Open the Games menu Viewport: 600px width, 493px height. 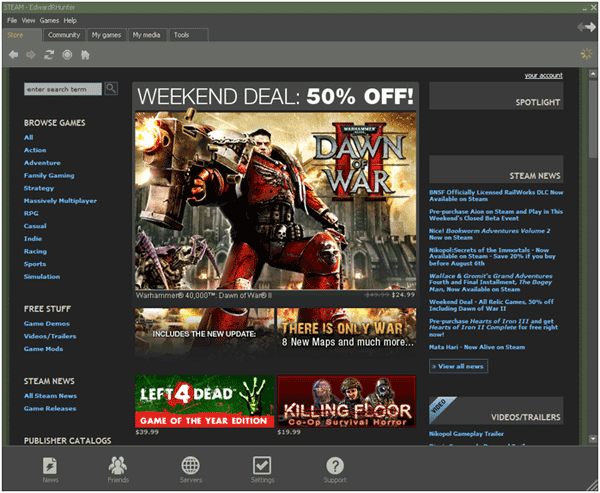[x=49, y=20]
